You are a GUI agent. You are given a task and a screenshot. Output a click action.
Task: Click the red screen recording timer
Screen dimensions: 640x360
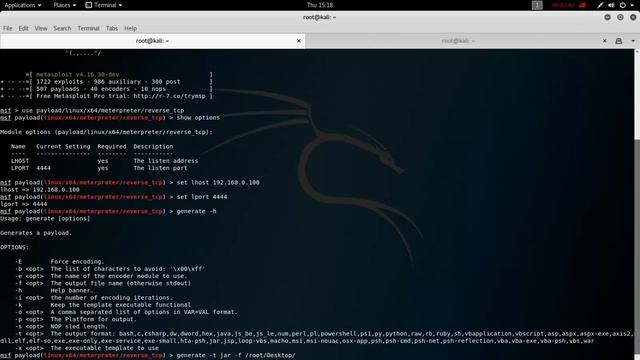563,5
